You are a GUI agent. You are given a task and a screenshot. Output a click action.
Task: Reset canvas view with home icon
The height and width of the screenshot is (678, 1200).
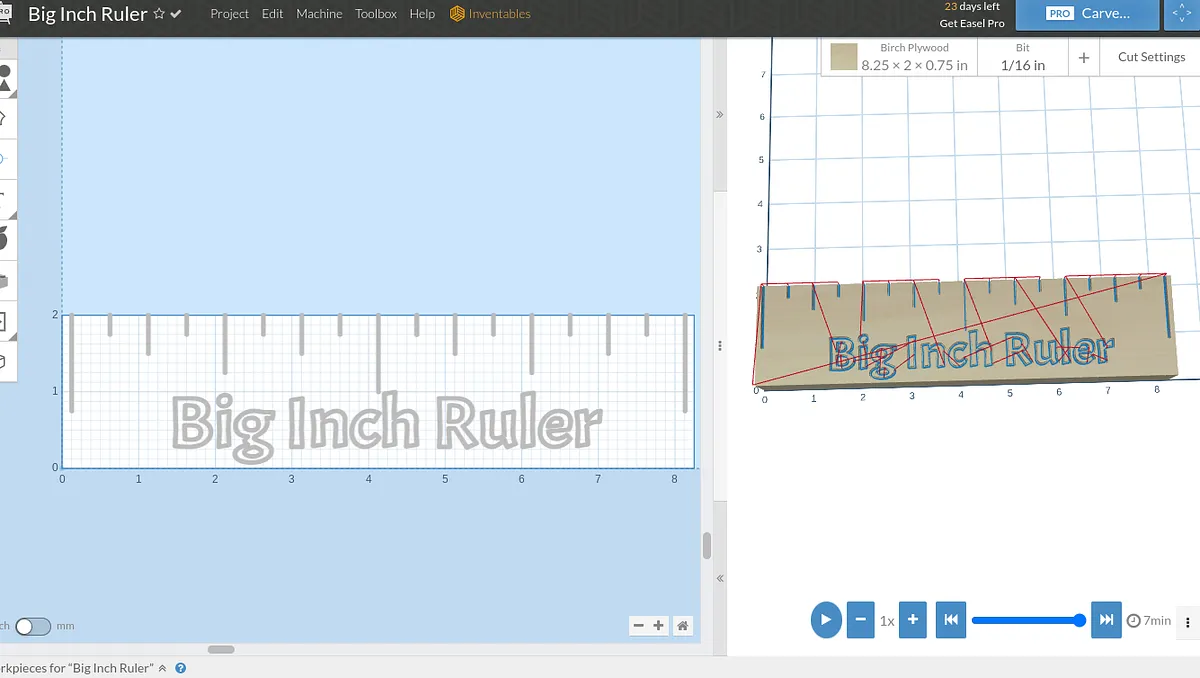(682, 626)
